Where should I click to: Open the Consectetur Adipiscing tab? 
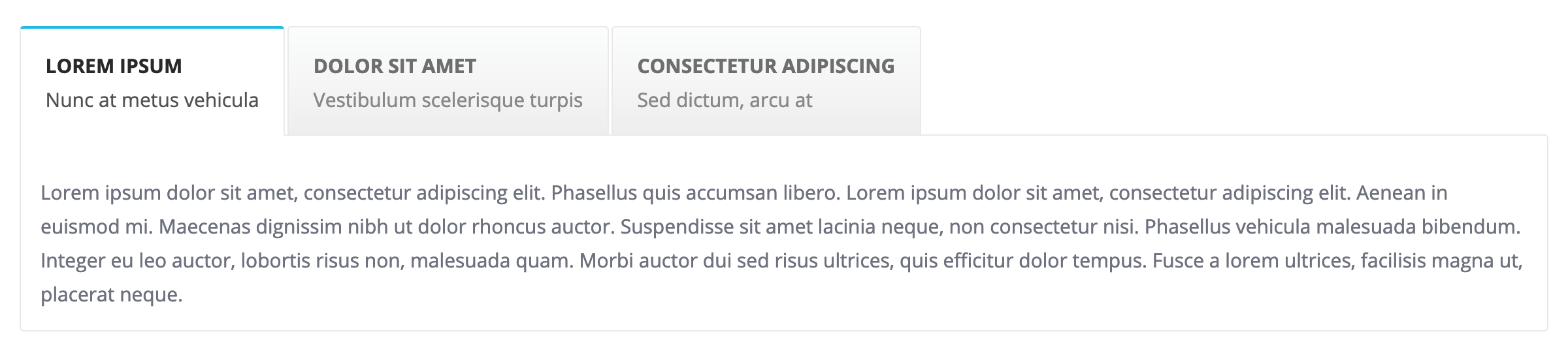pos(766,82)
